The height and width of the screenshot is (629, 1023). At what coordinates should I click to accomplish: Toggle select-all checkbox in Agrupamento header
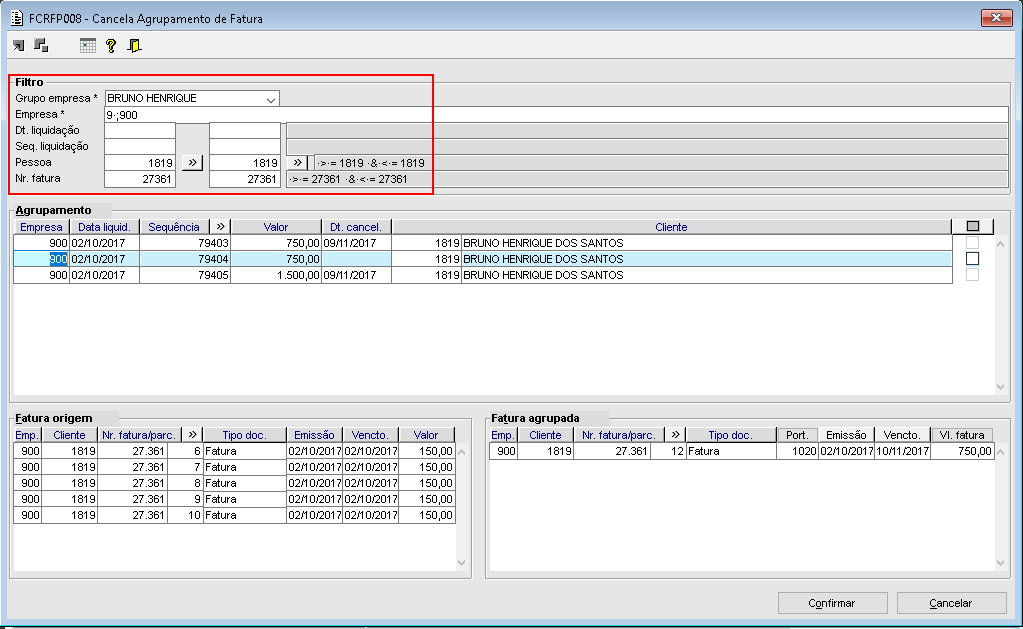[973, 226]
